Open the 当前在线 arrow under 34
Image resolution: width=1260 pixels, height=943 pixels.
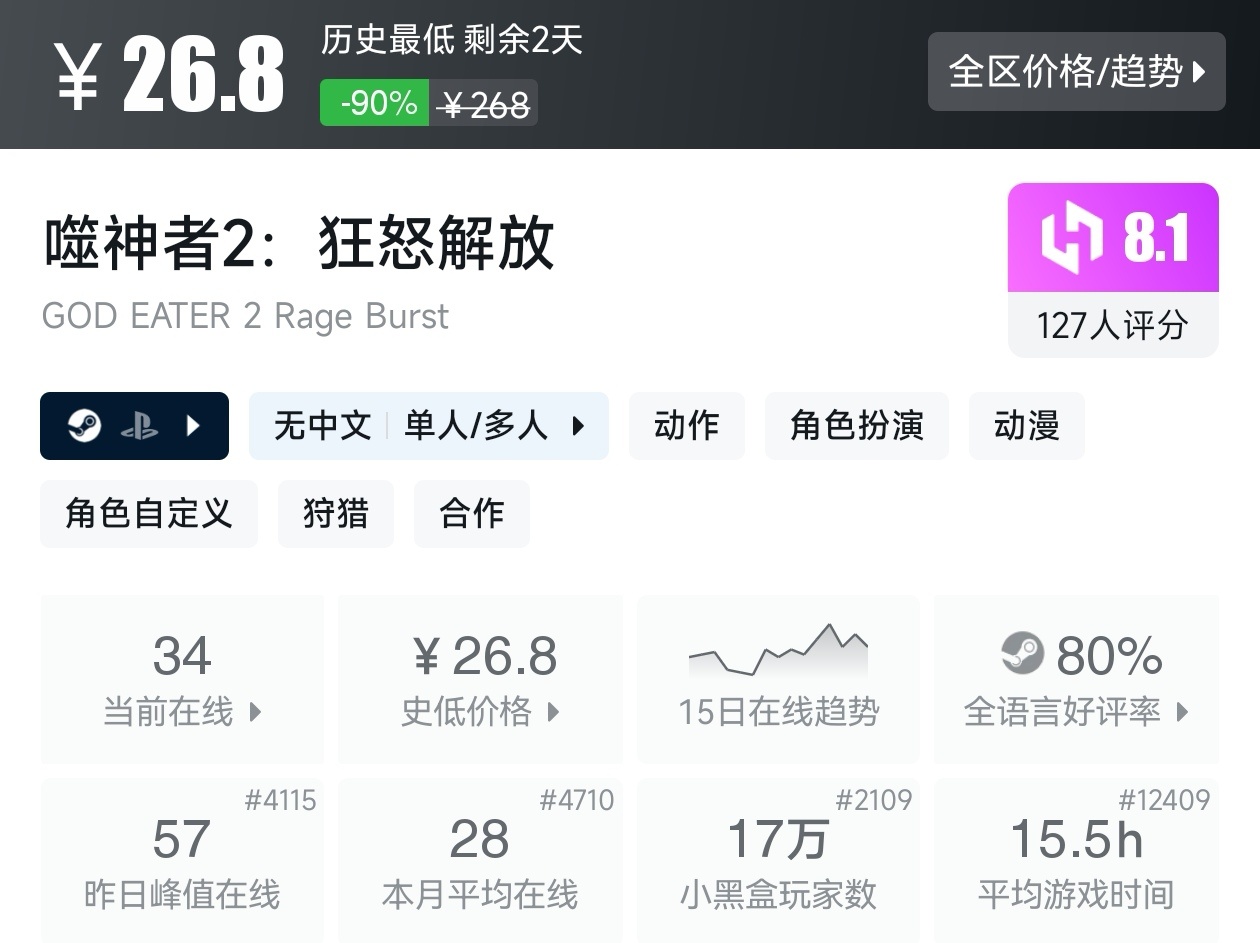point(255,712)
